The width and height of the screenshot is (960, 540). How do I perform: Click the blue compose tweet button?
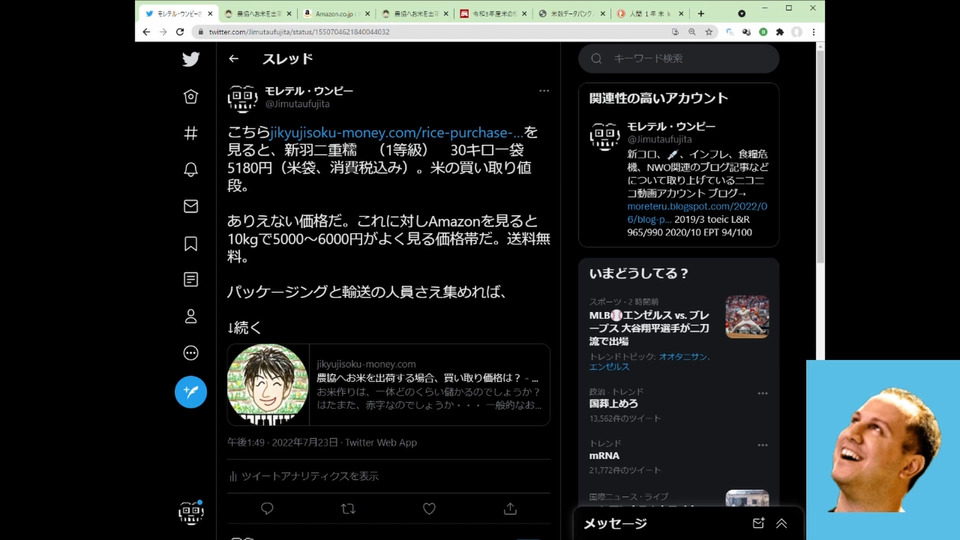point(191,392)
